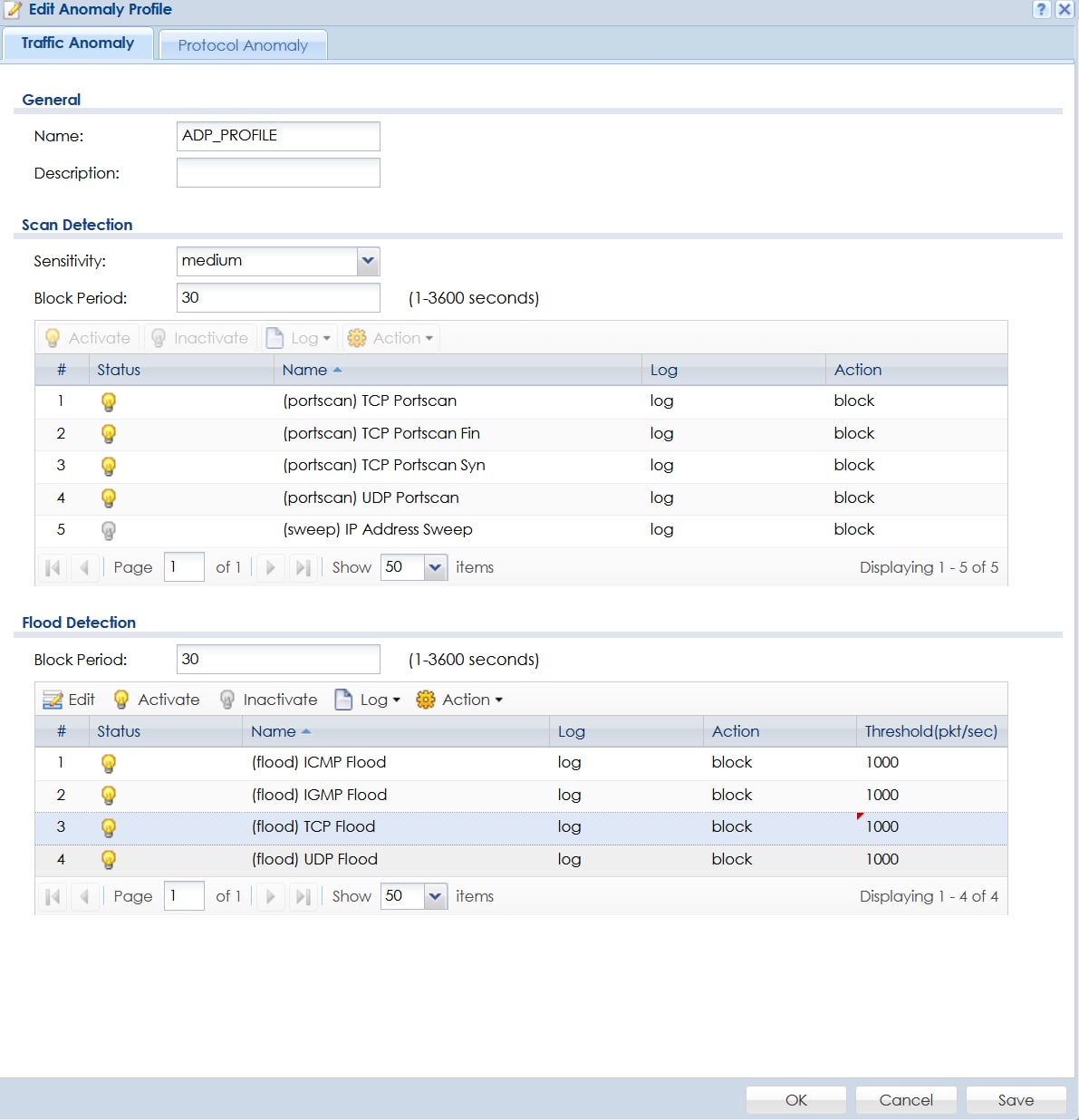Click the Activate lightbulb in Flood Detection toolbar
The height and width of the screenshot is (1120, 1079).
coord(121,700)
